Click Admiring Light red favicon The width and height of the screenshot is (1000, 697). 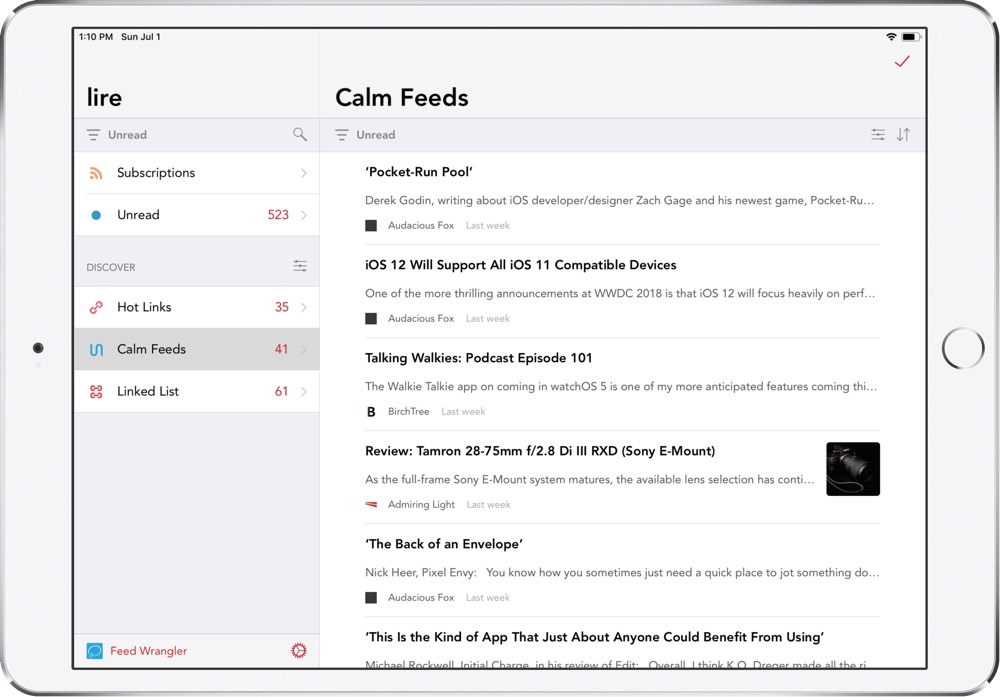click(371, 504)
